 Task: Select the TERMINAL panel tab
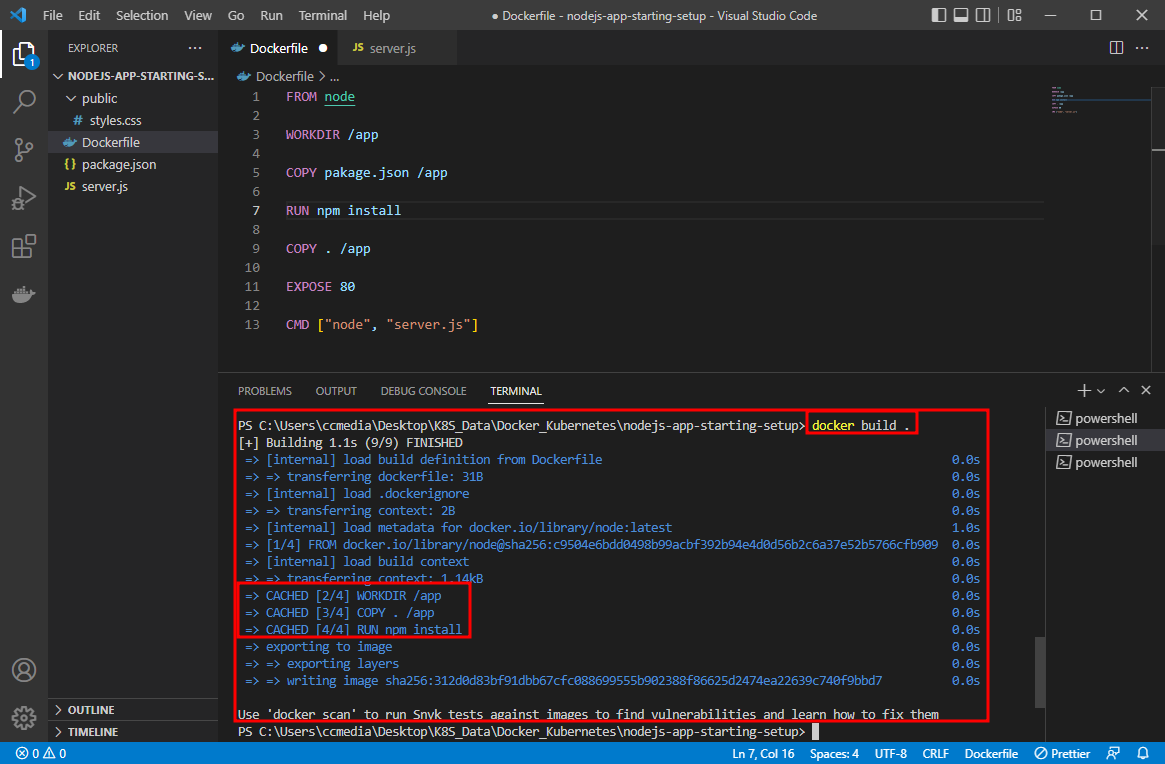click(516, 391)
